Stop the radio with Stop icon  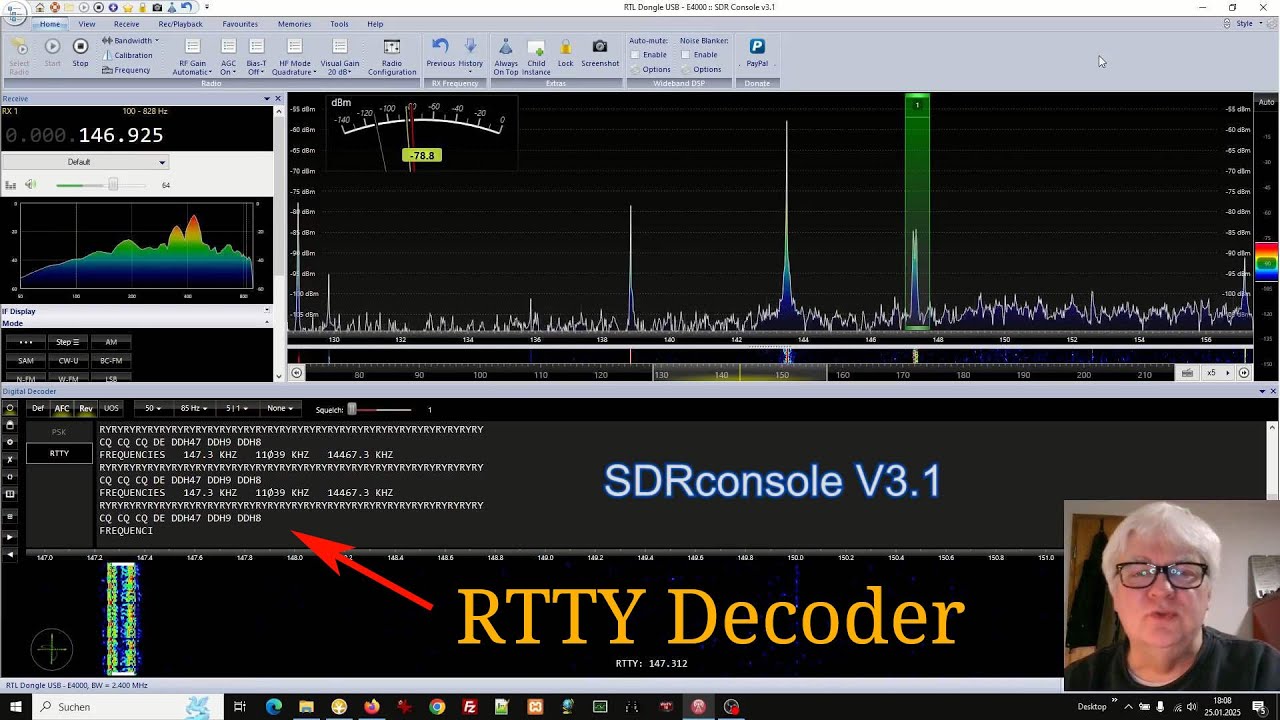(x=80, y=46)
